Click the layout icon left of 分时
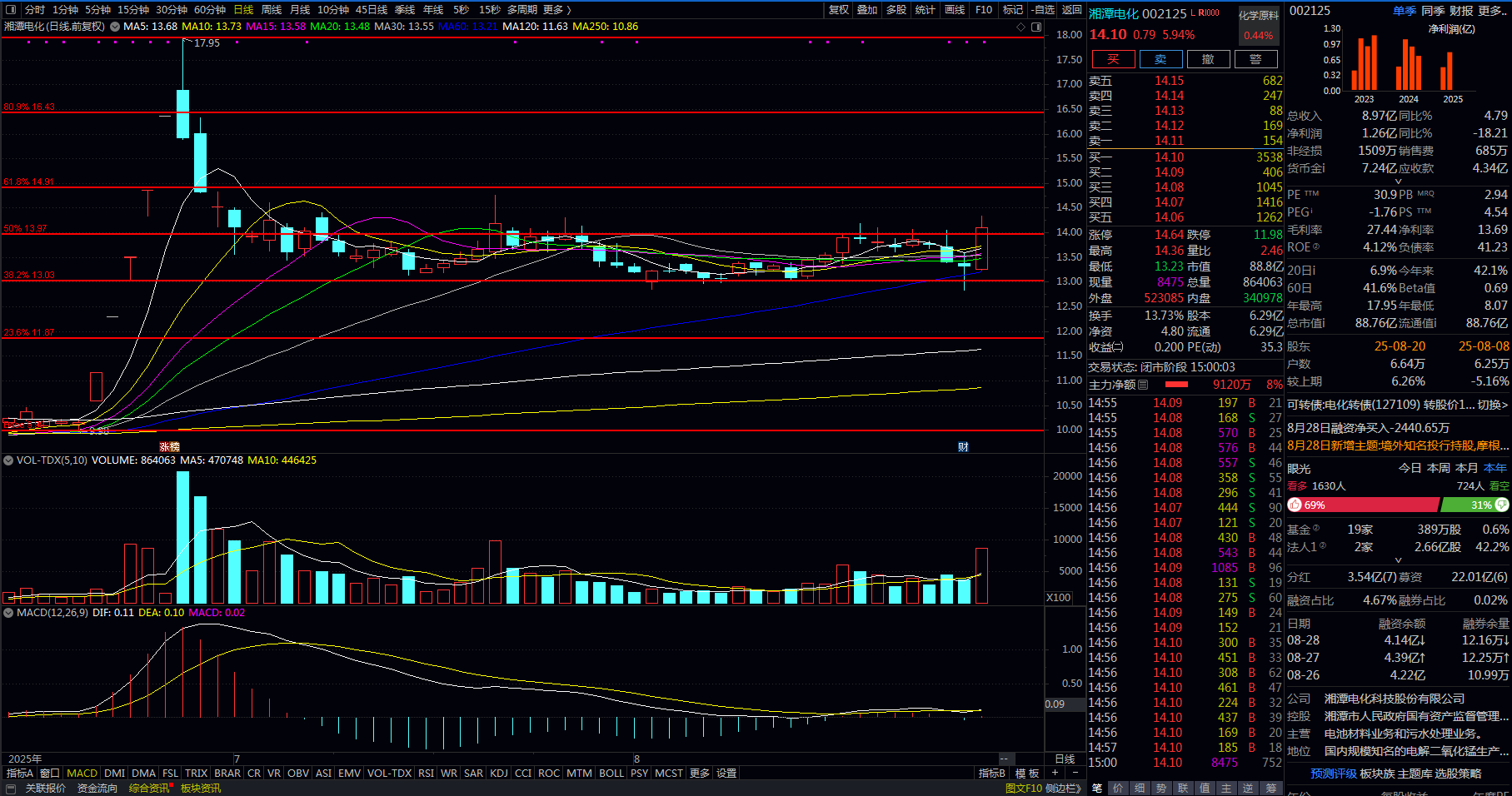Screen dimensions: 1512x796 point(11,10)
